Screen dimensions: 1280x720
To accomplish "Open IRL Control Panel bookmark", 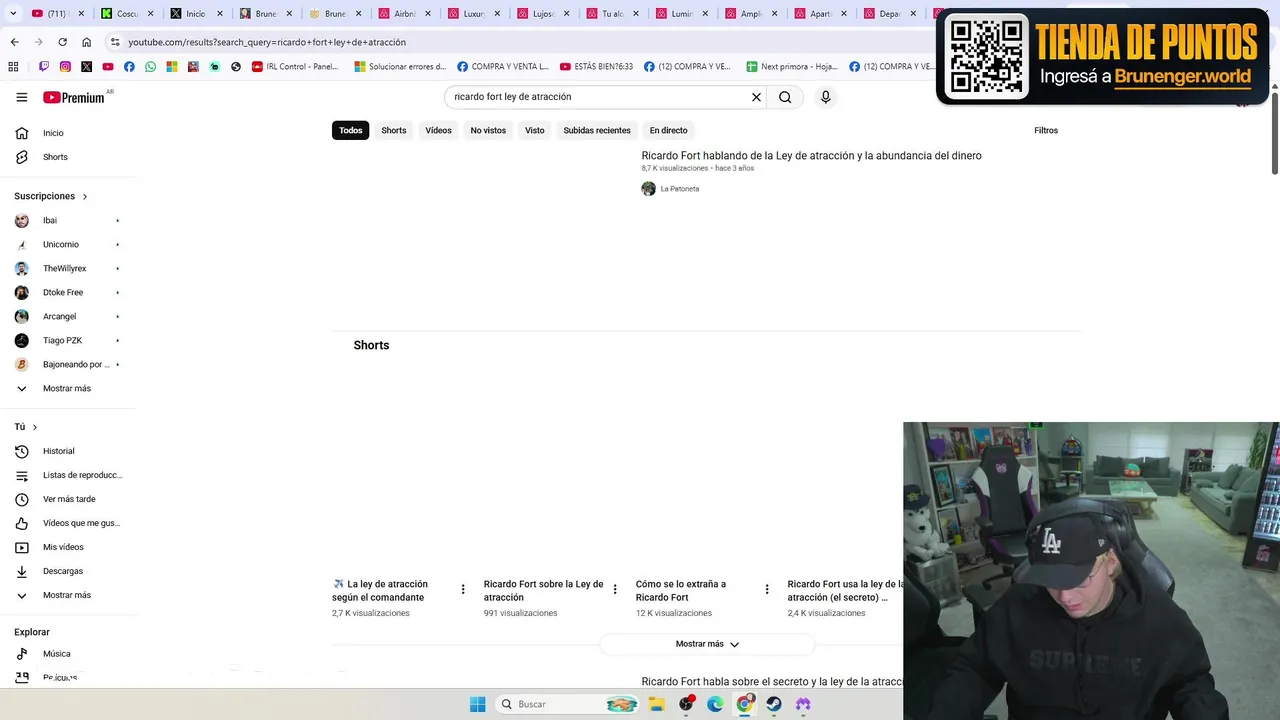I will (295, 67).
